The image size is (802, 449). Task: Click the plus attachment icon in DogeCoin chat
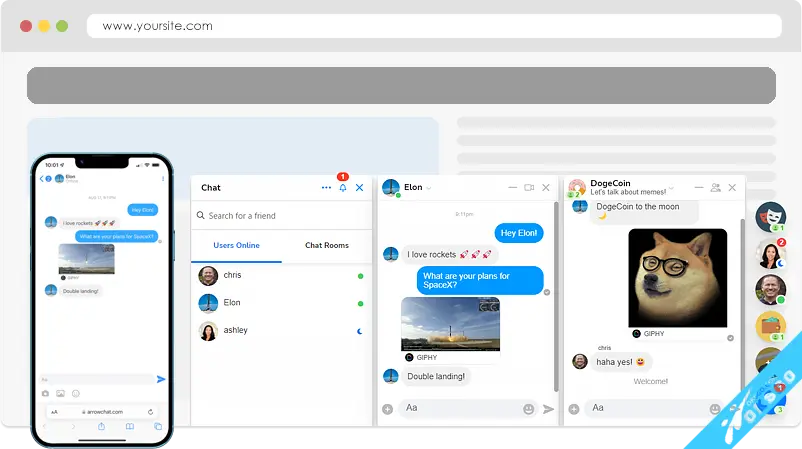coord(574,409)
